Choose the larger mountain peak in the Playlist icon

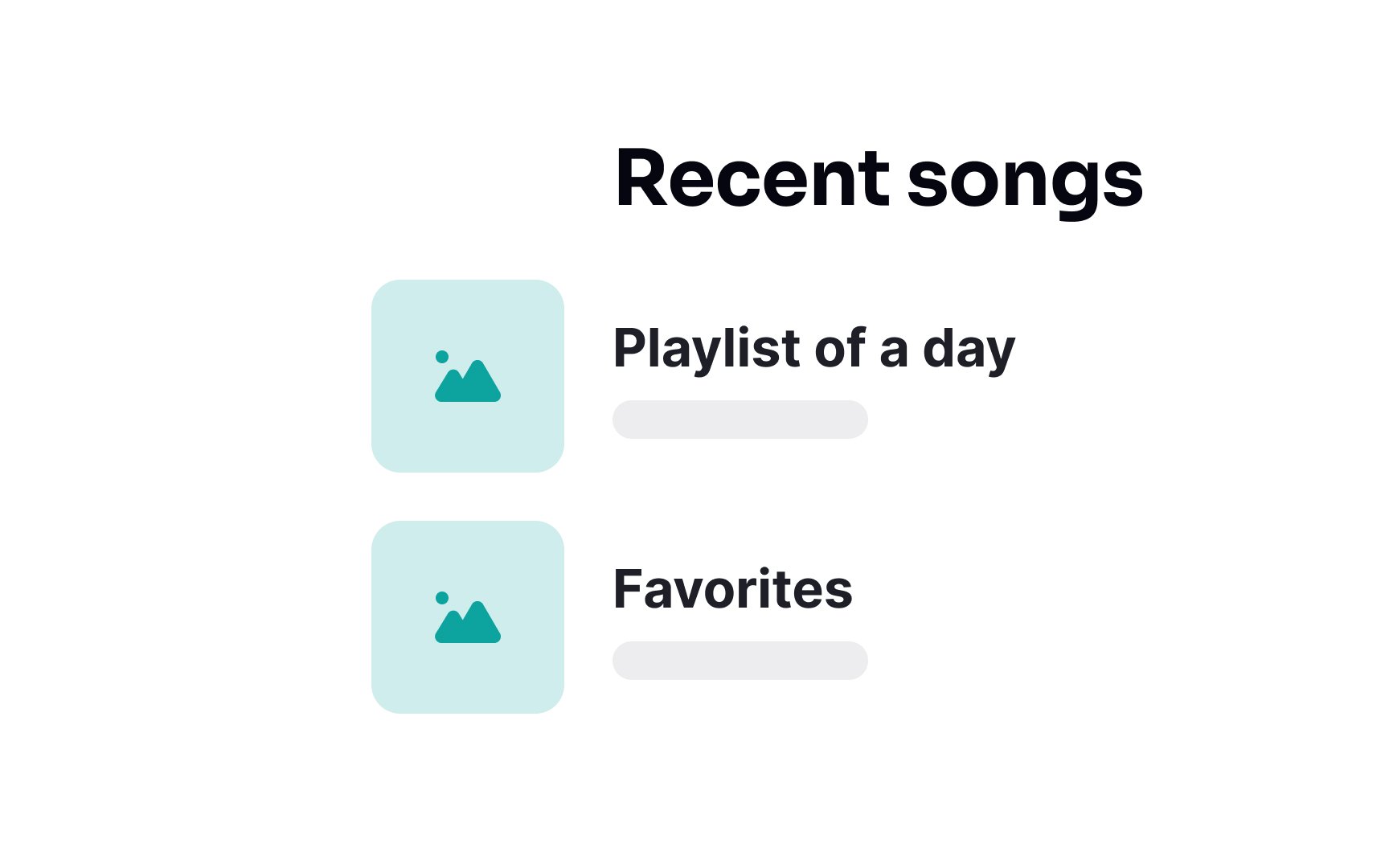tap(481, 383)
